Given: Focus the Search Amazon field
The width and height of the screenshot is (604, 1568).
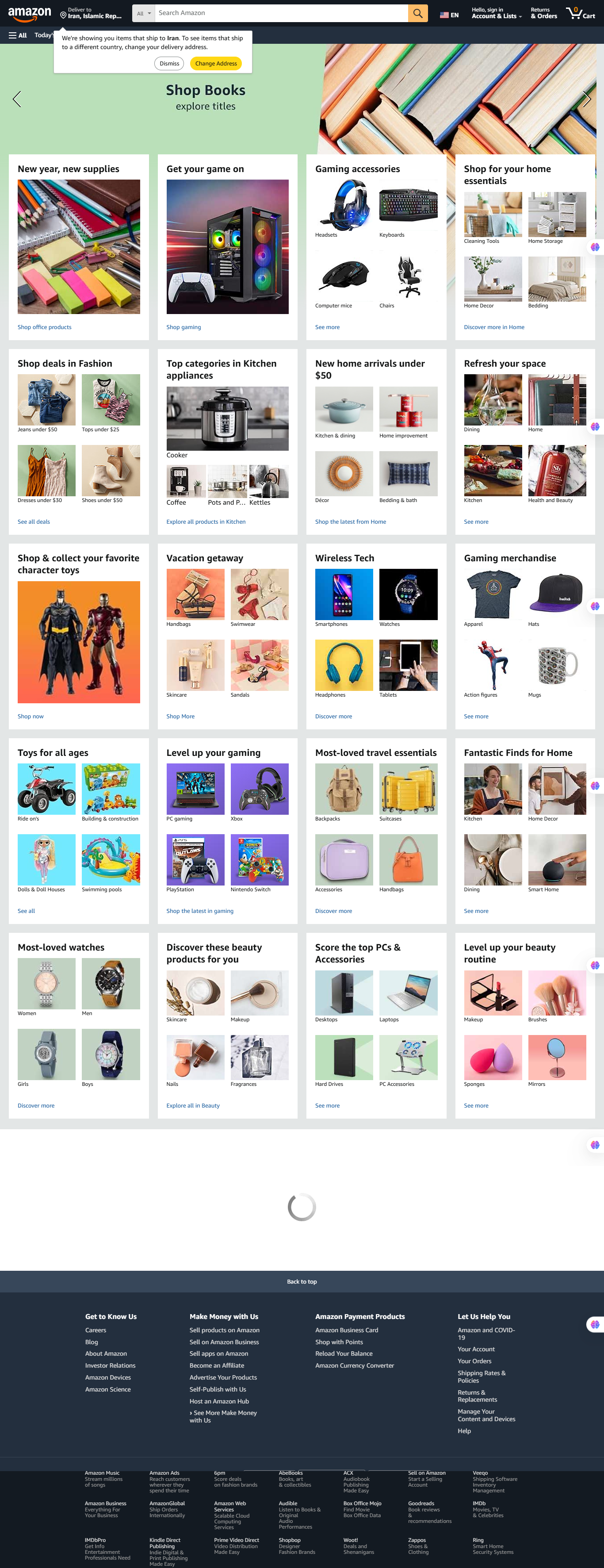Looking at the screenshot, I should [x=282, y=13].
